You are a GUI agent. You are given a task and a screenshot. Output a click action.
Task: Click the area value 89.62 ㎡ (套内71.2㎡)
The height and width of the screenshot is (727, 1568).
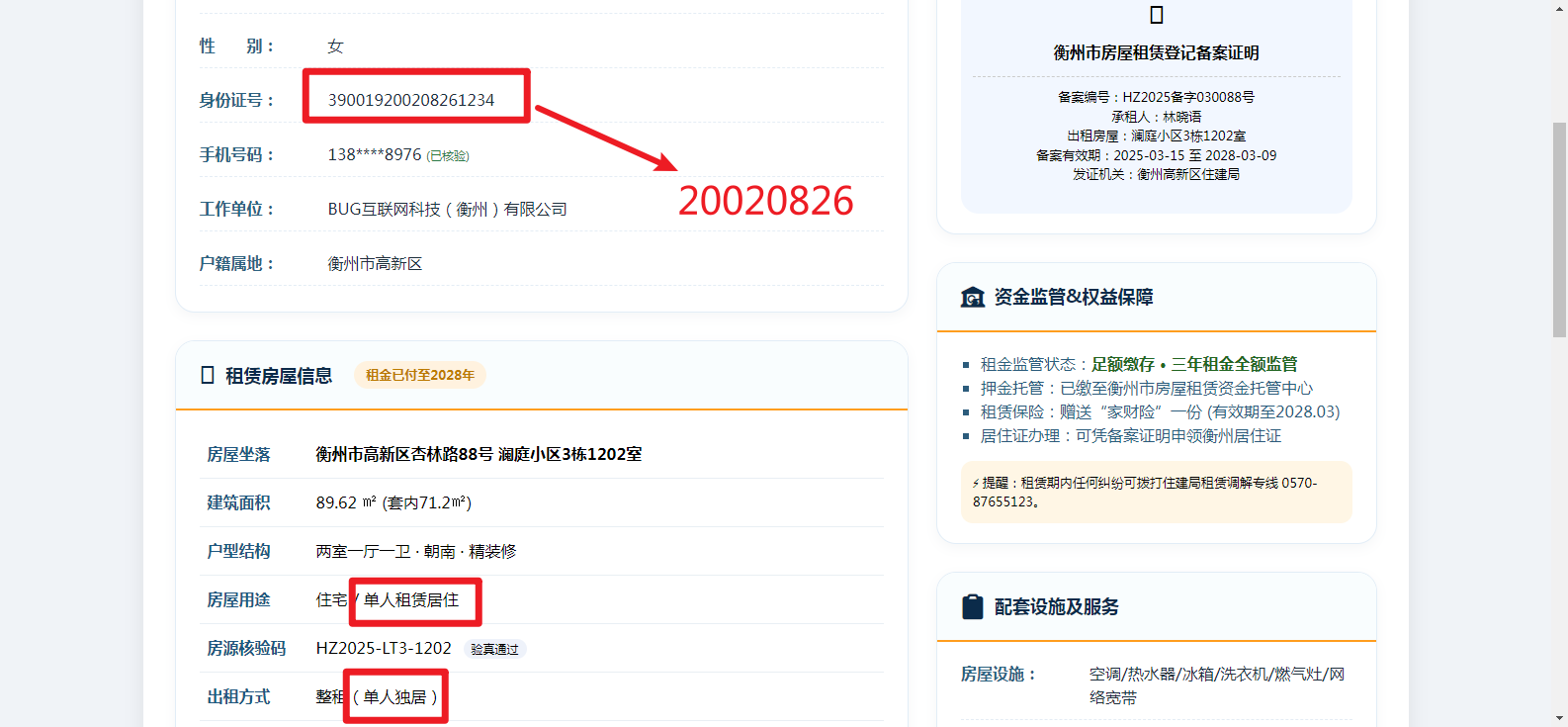[x=394, y=502]
